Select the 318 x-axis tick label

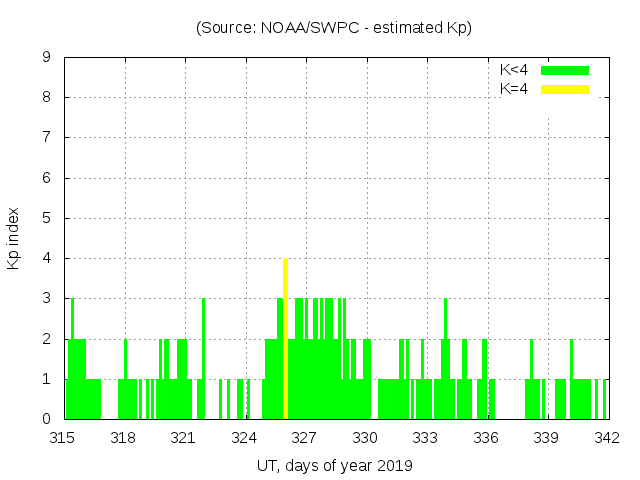pyautogui.click(x=123, y=437)
